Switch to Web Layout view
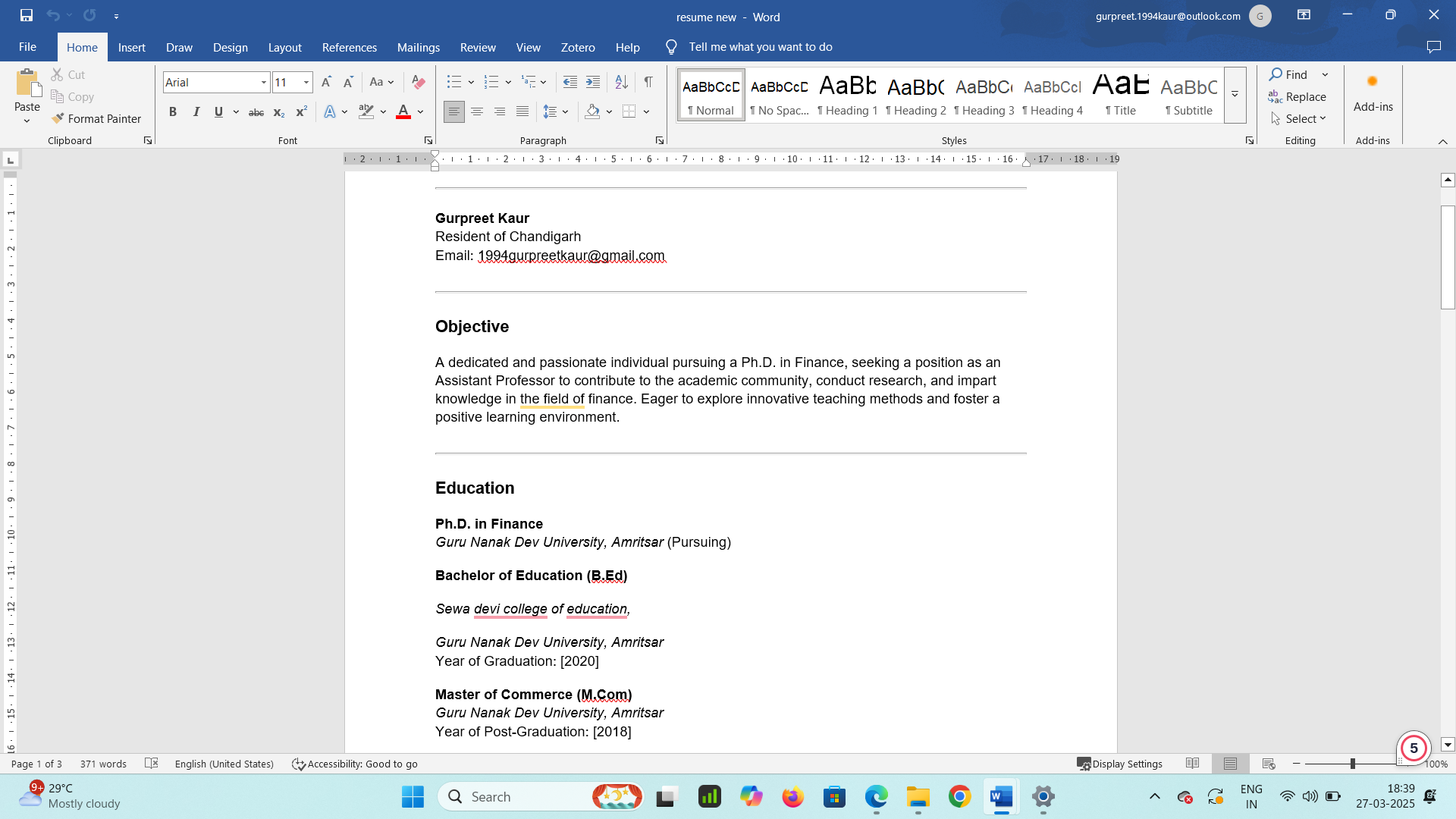Viewport: 1456px width, 819px height. point(1269,764)
